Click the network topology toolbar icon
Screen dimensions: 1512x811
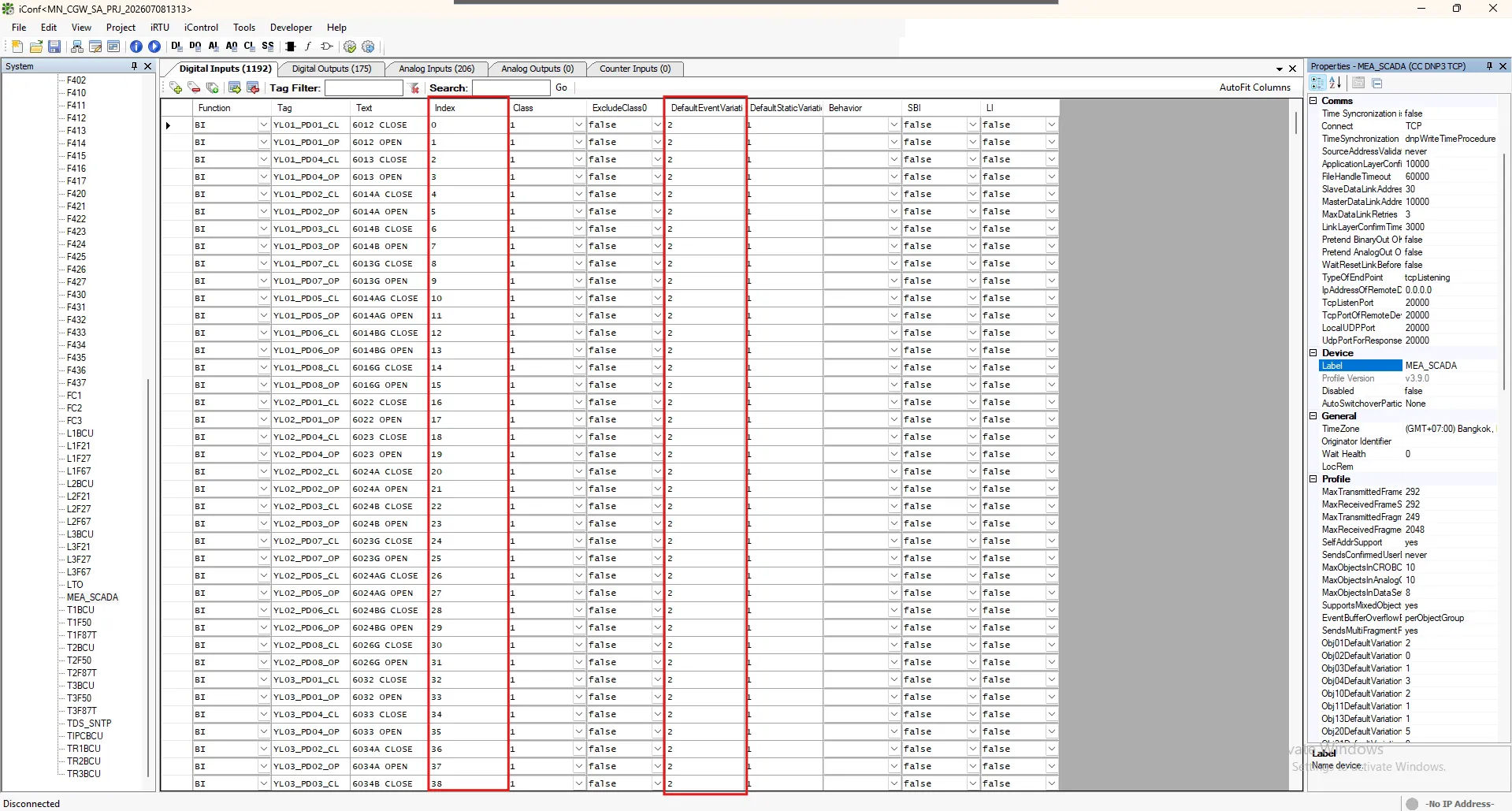(77, 47)
